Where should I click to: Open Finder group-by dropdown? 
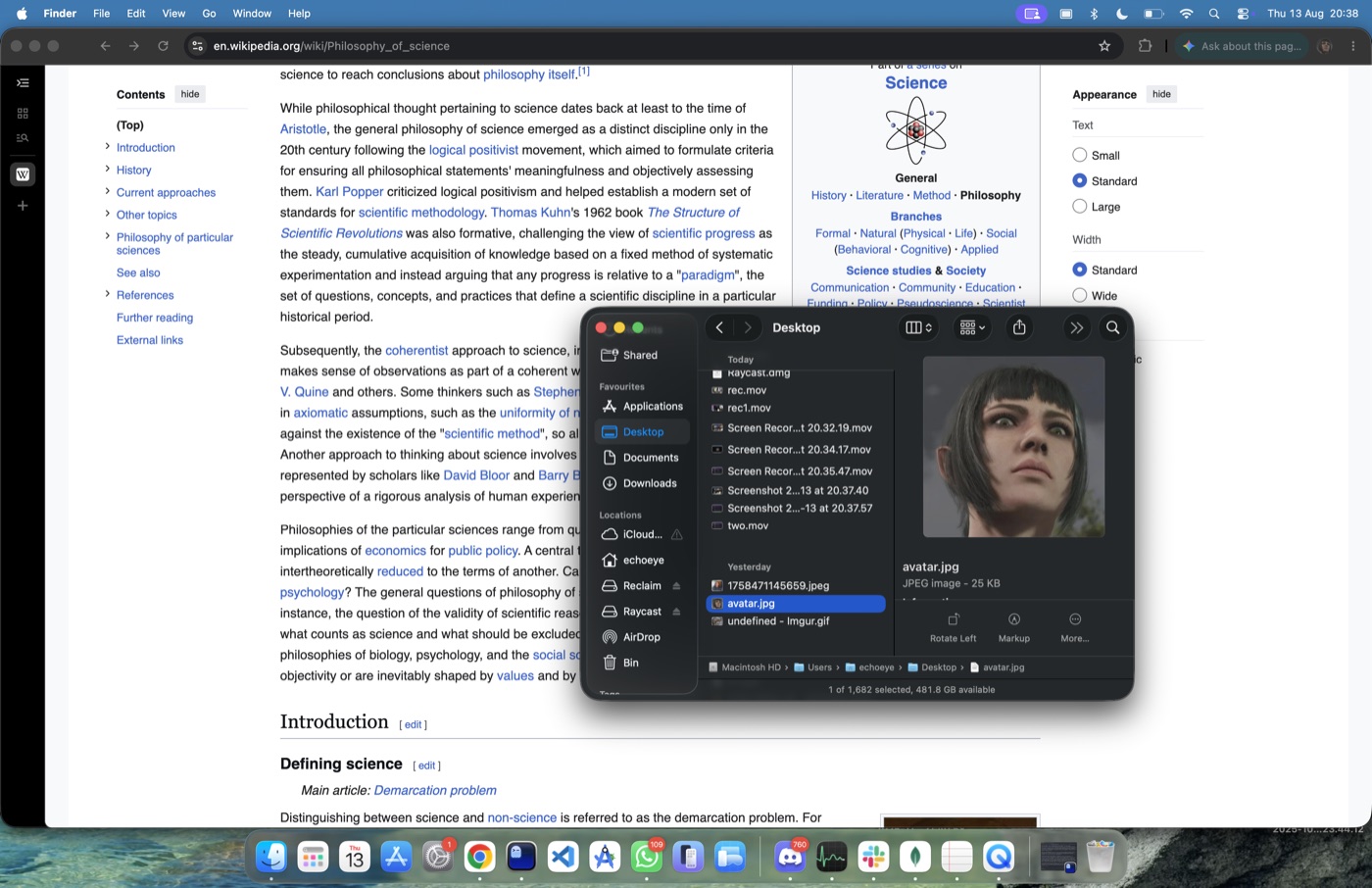(x=972, y=327)
